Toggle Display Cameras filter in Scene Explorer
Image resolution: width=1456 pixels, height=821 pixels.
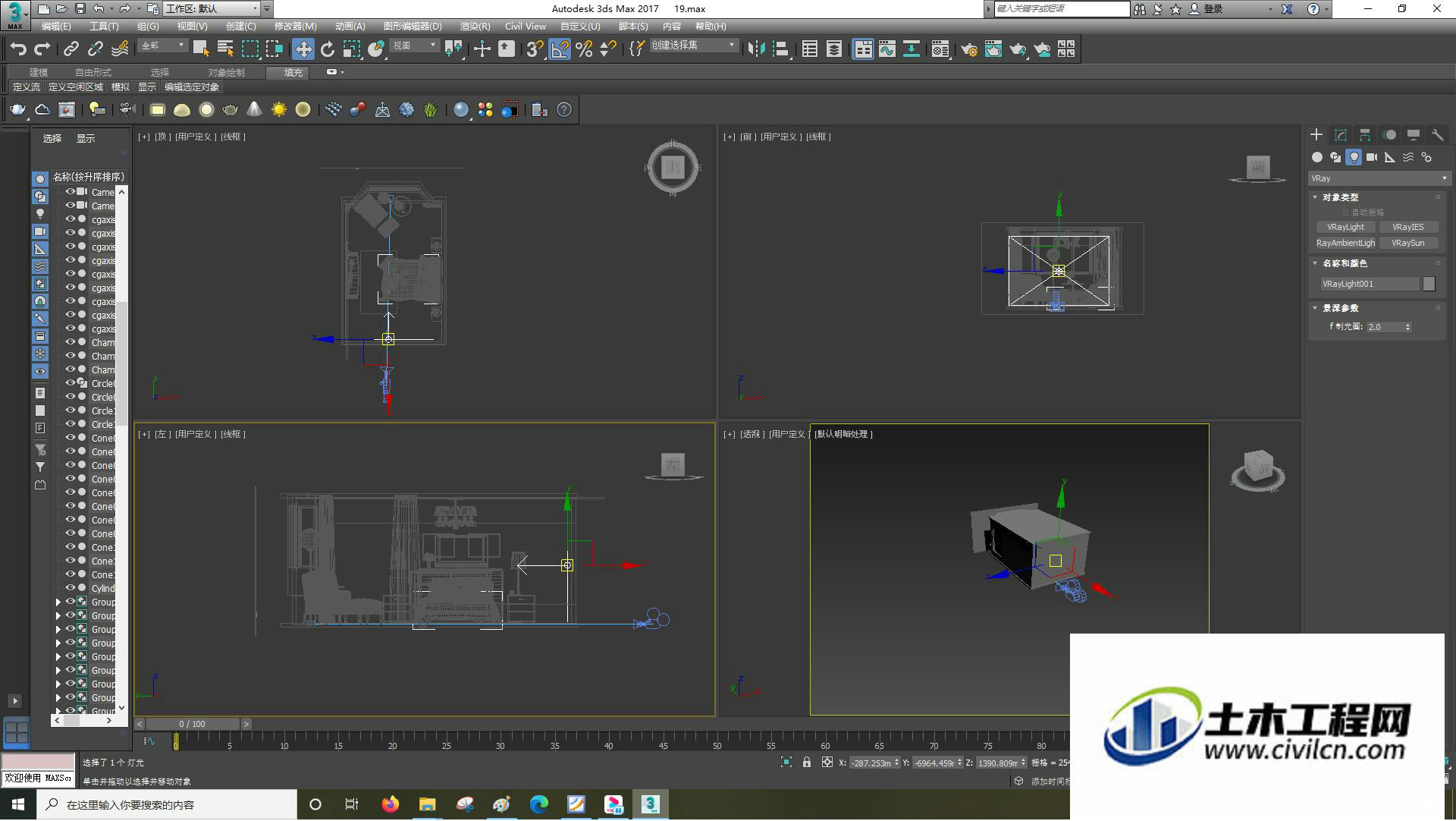[x=40, y=231]
